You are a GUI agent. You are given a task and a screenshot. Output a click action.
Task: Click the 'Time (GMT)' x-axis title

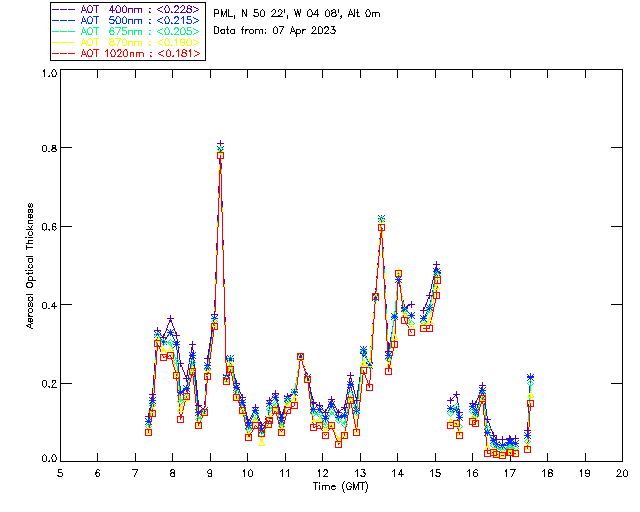point(340,487)
